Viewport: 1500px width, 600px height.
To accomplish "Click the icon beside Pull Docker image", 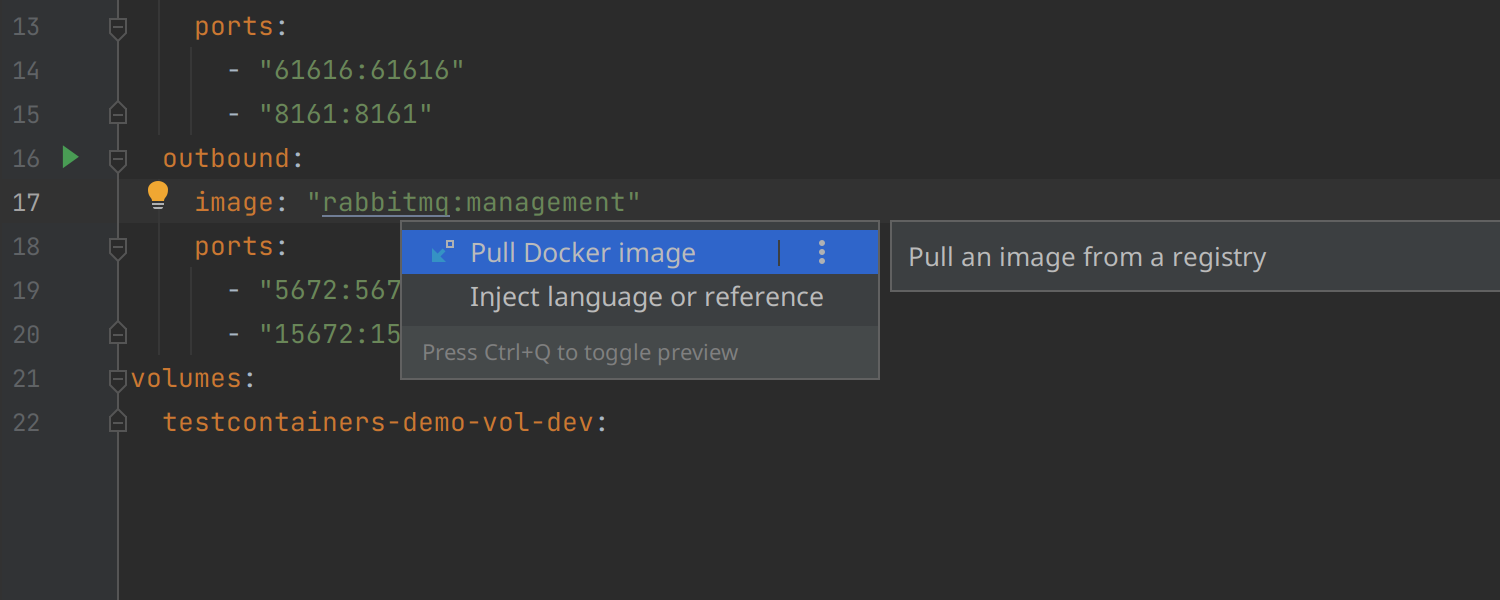I will coord(443,252).
